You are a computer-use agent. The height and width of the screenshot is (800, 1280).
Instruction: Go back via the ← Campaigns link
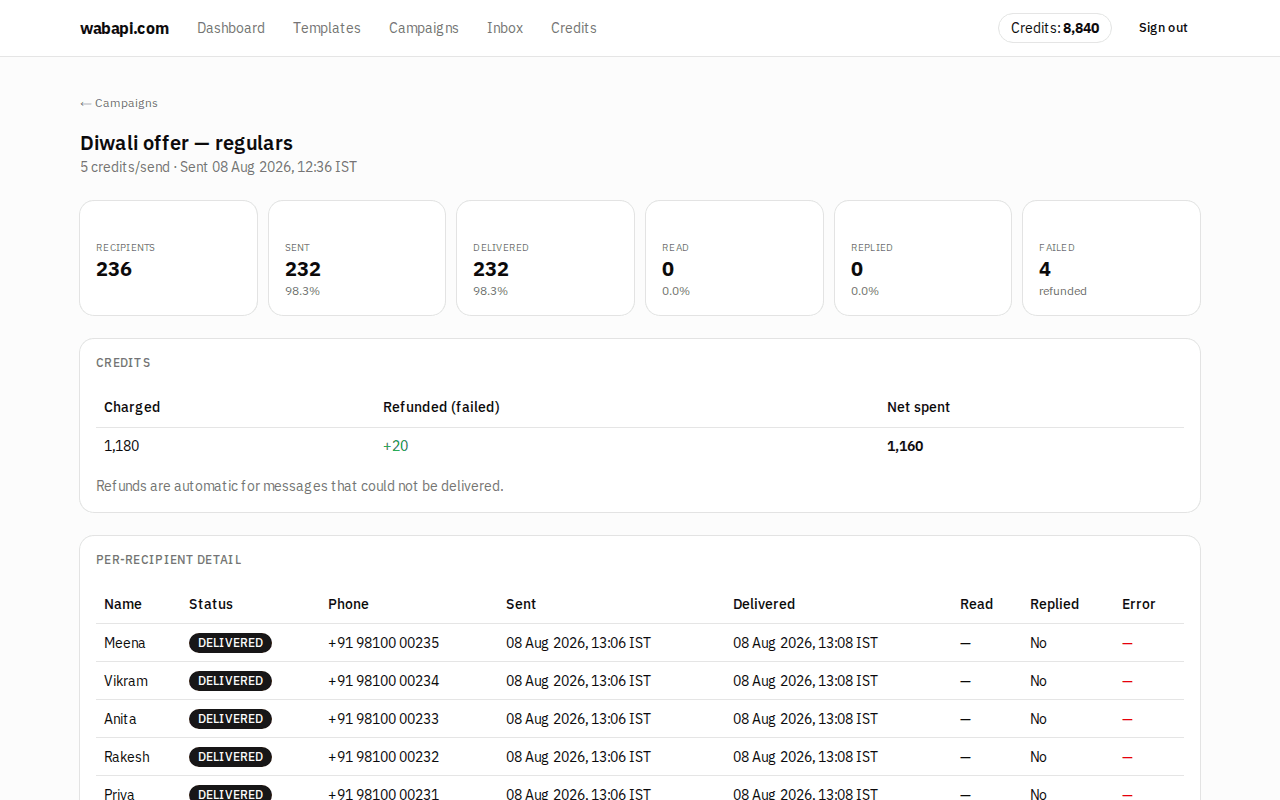coord(119,103)
